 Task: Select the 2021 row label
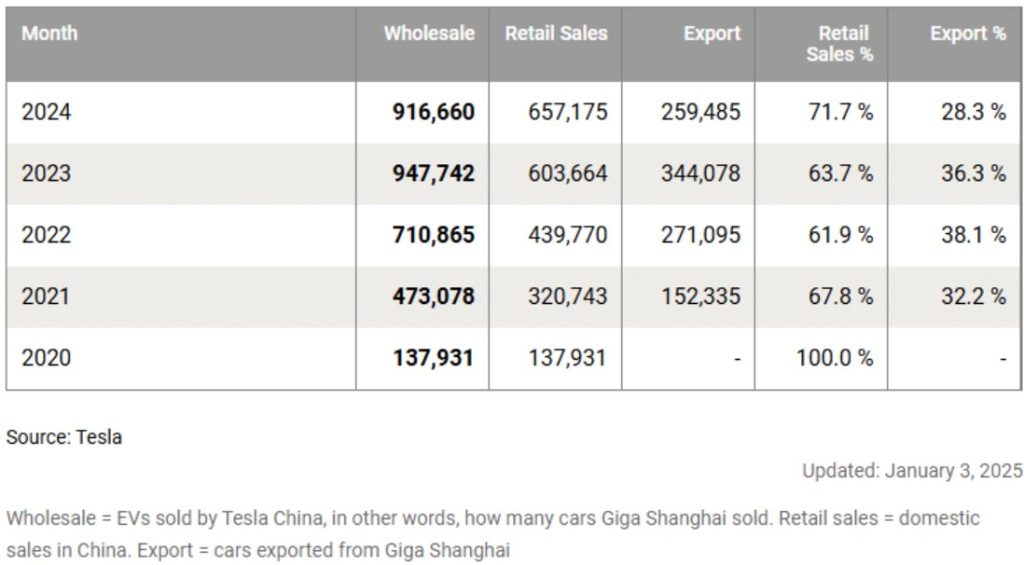pos(46,296)
